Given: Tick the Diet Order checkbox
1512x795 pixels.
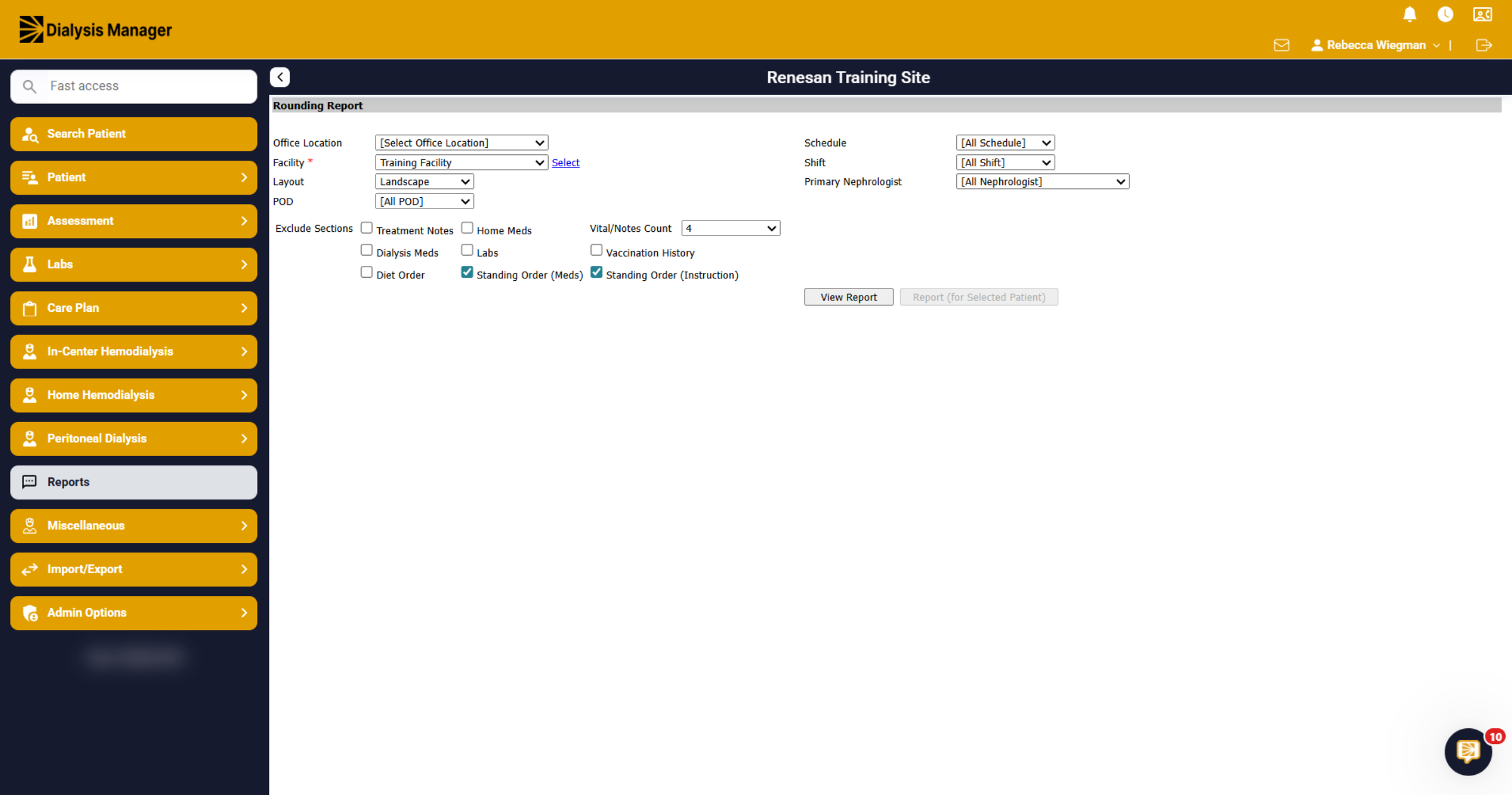Looking at the screenshot, I should pyautogui.click(x=367, y=272).
